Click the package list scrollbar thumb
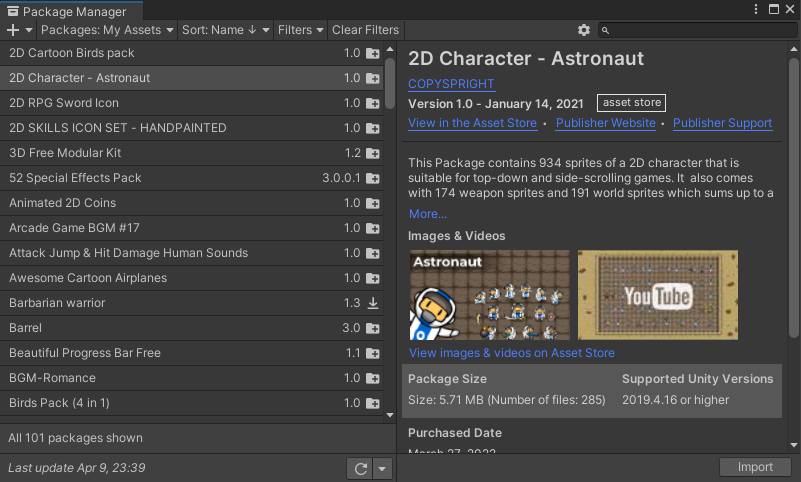Viewport: 801px width, 482px height. tap(390, 83)
